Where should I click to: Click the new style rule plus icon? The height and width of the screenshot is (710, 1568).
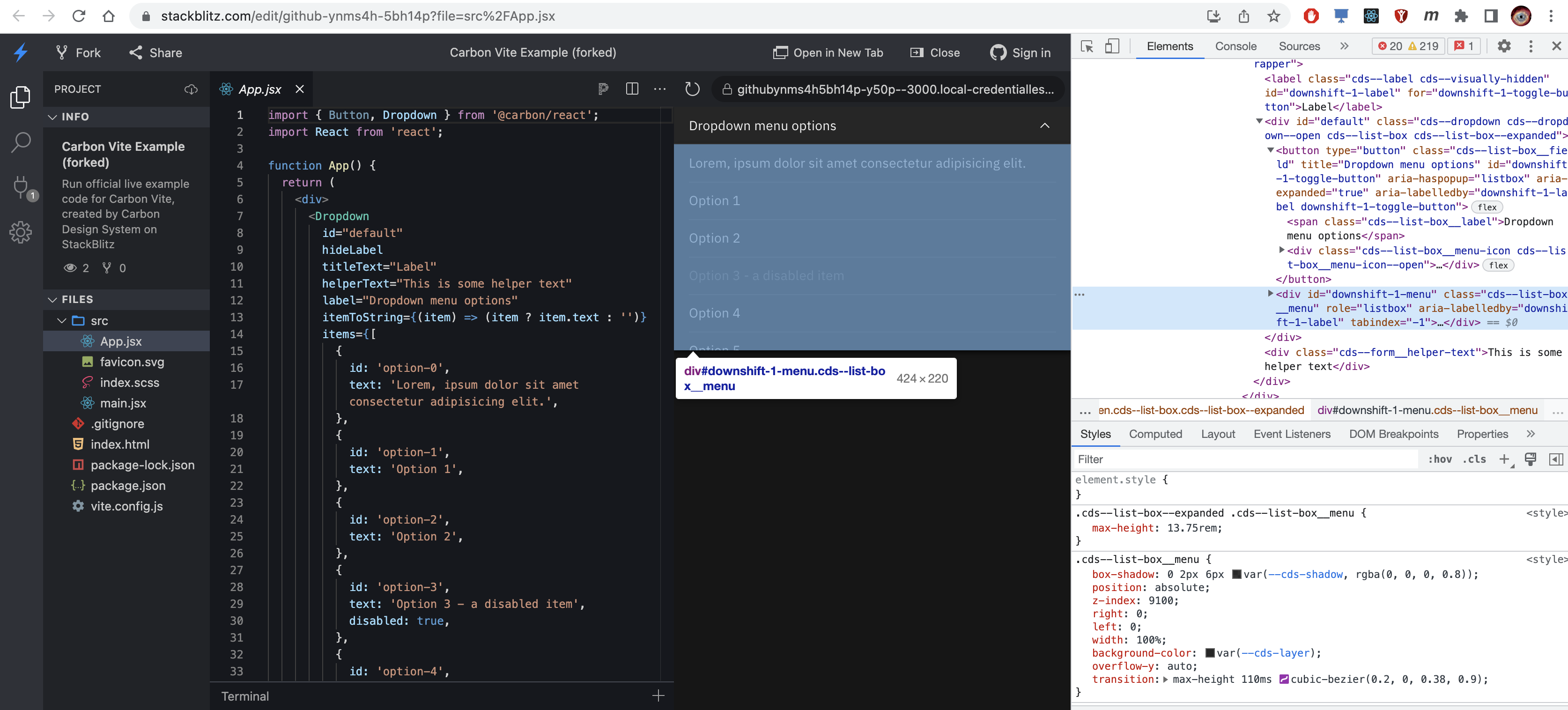[x=1504, y=459]
